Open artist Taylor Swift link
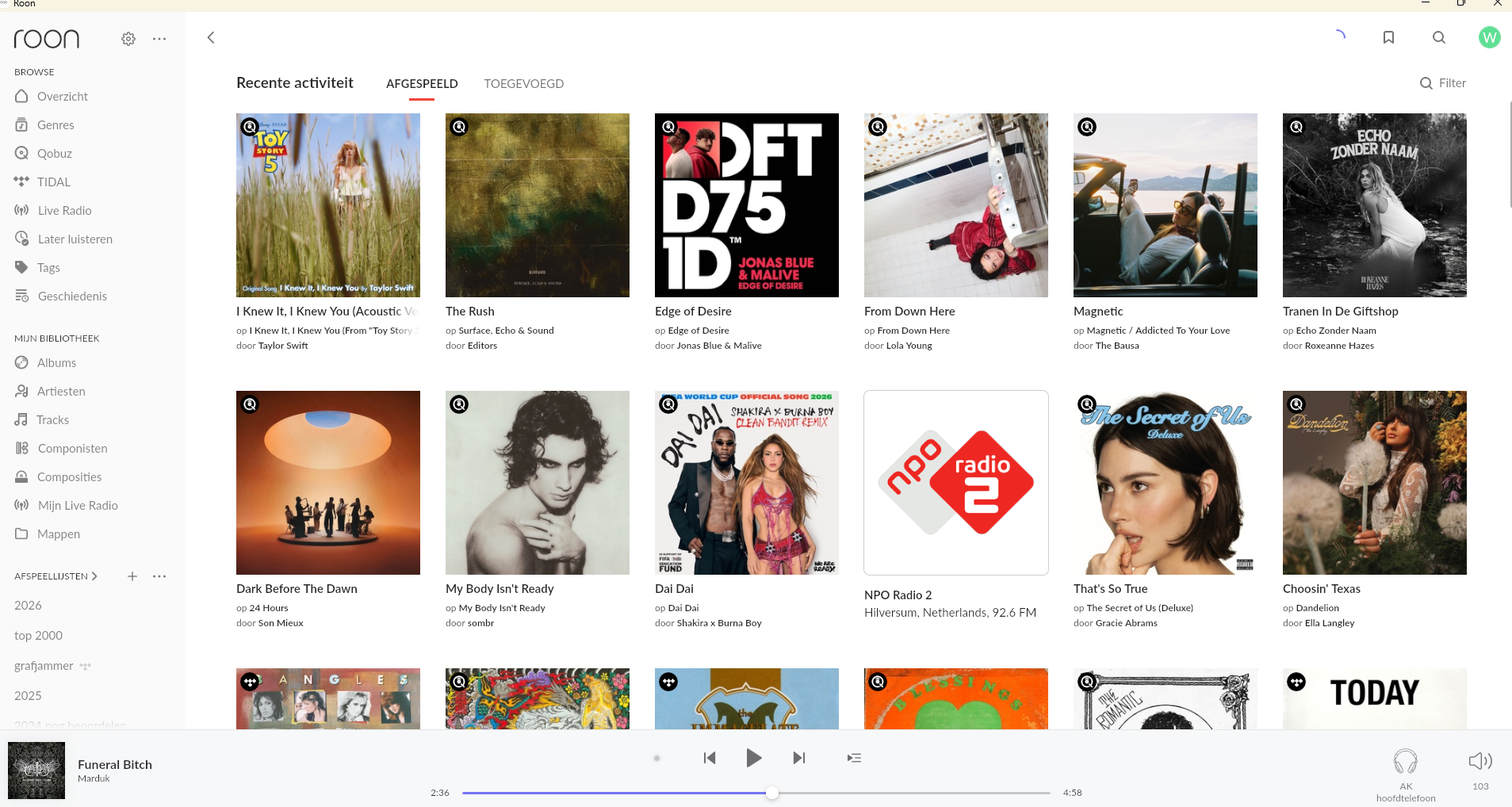This screenshot has width=1512, height=807. 283,346
